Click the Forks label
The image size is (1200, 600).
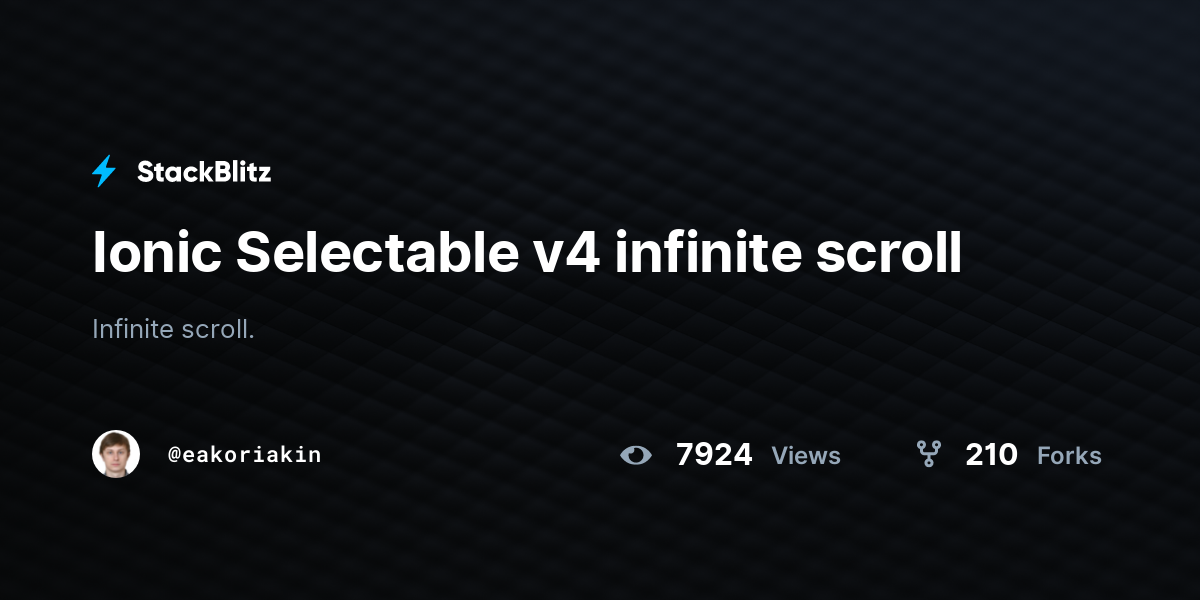coord(1069,456)
